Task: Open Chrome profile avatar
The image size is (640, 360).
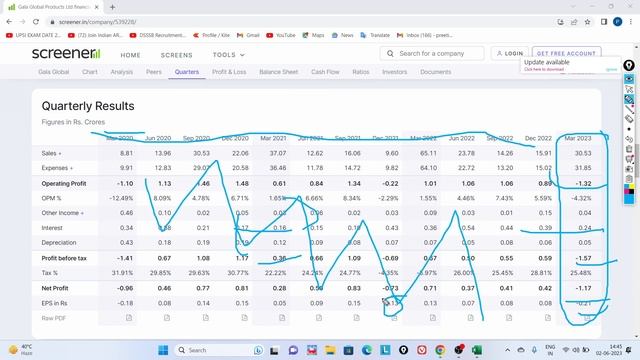Action: click(x=617, y=22)
